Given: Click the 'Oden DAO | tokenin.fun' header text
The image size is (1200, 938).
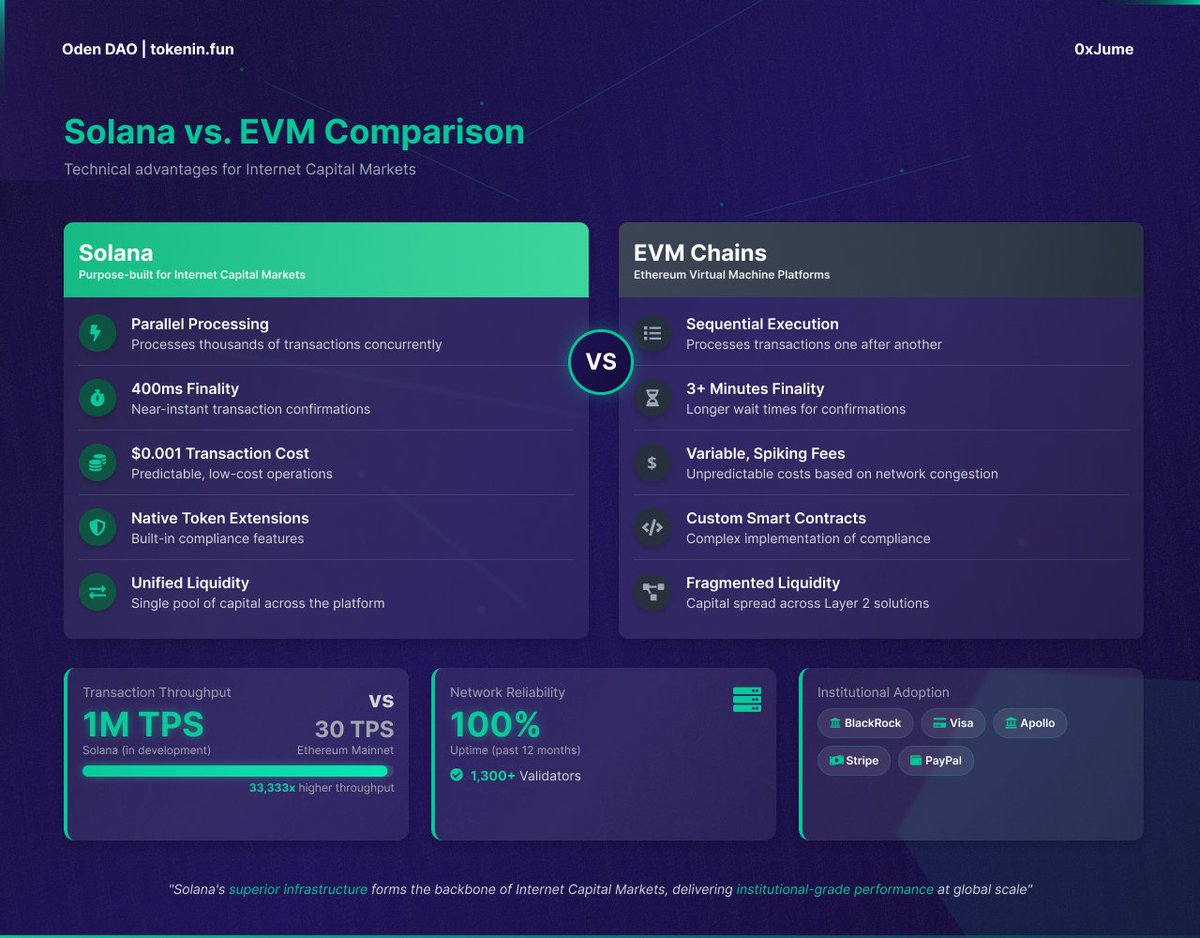Looking at the screenshot, I should point(148,49).
